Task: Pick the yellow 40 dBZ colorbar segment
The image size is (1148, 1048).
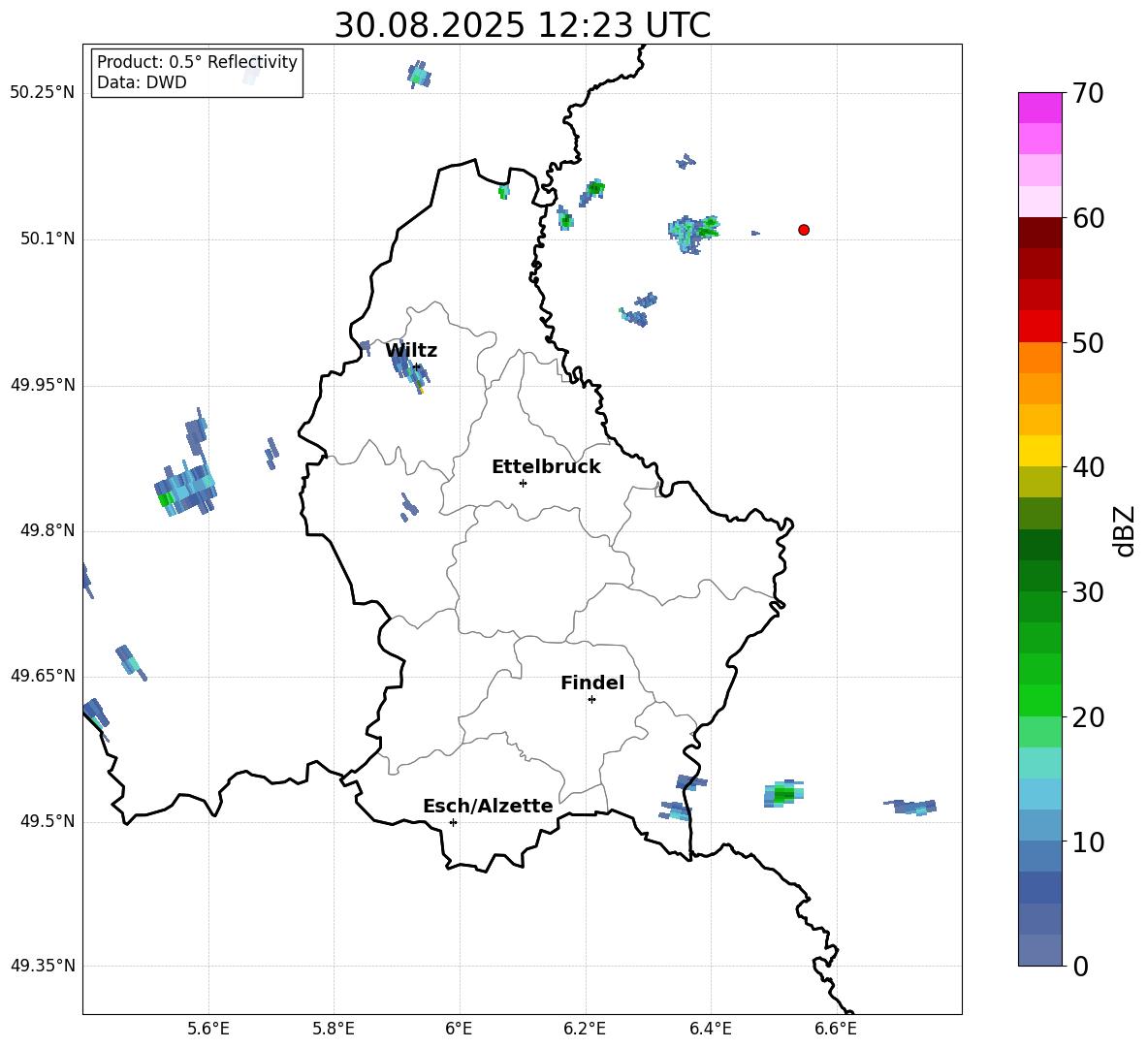Action: (1040, 451)
